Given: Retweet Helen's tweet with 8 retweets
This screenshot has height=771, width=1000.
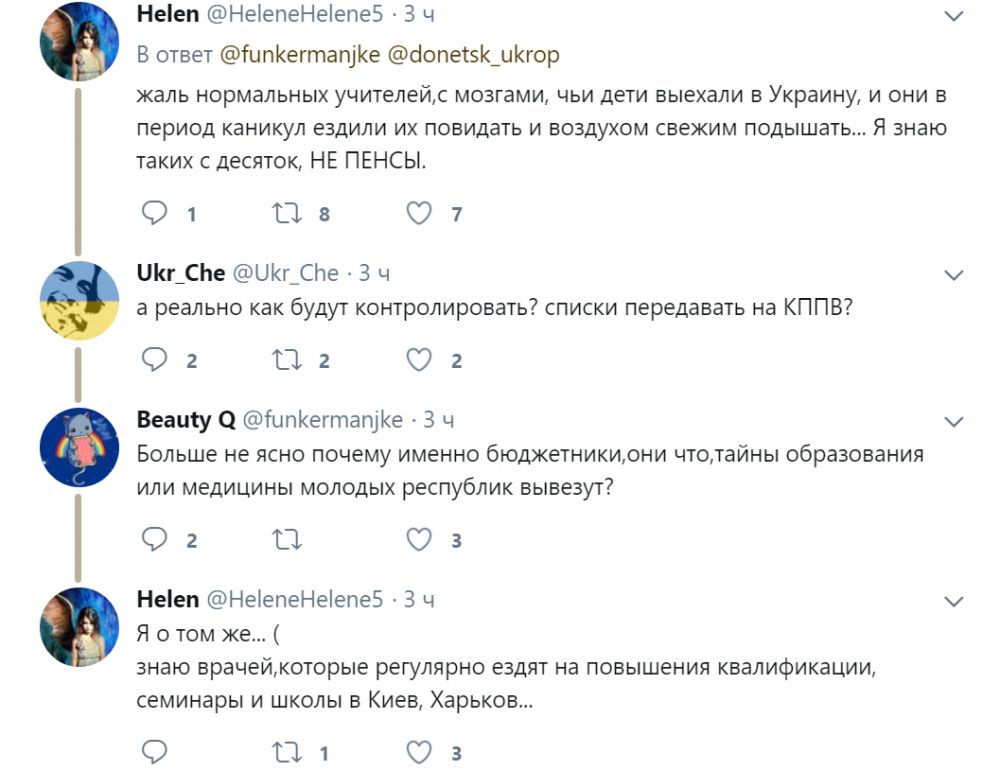Looking at the screenshot, I should point(287,213).
